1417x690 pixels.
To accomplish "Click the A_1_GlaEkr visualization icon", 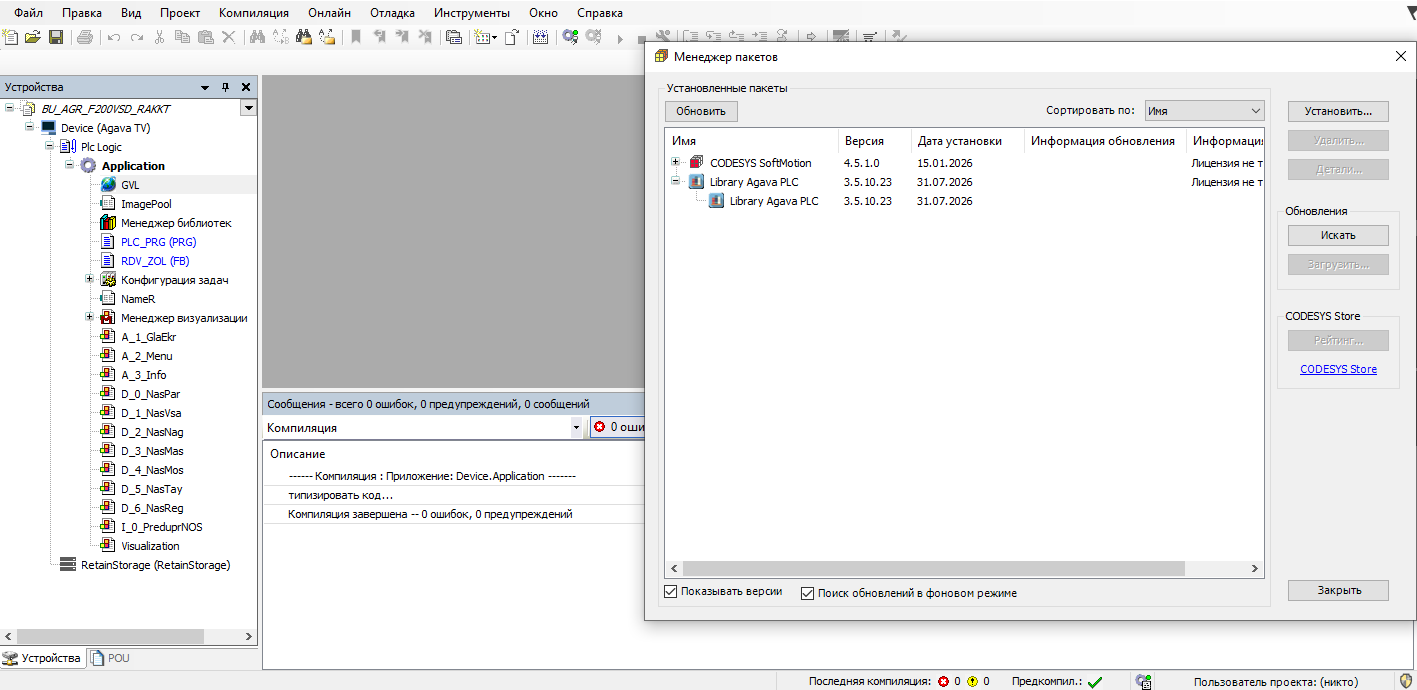I will (108, 337).
